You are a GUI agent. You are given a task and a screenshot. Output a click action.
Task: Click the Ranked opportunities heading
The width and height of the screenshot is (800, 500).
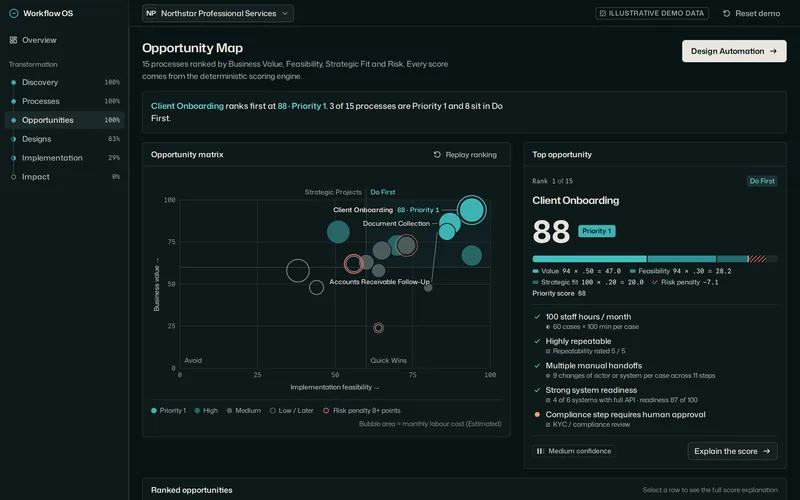(x=191, y=490)
